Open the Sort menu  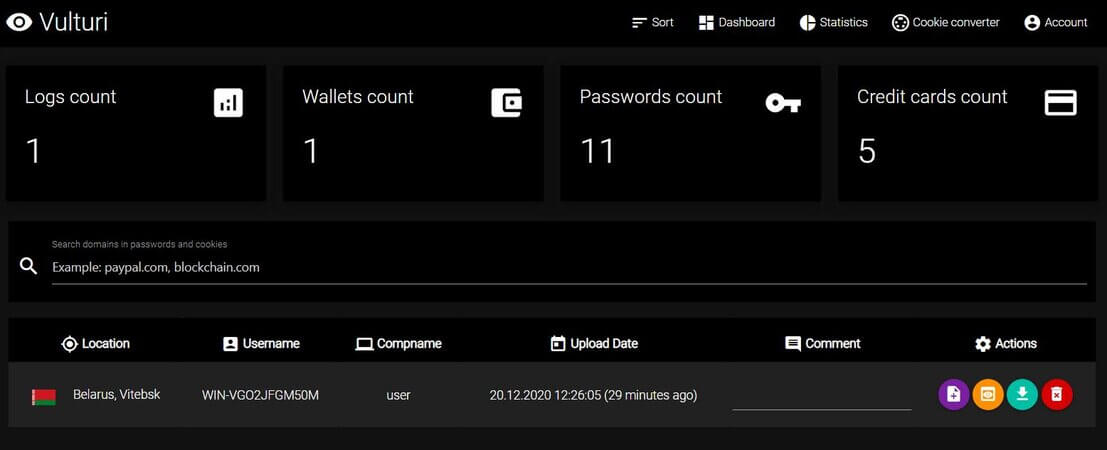[x=653, y=22]
